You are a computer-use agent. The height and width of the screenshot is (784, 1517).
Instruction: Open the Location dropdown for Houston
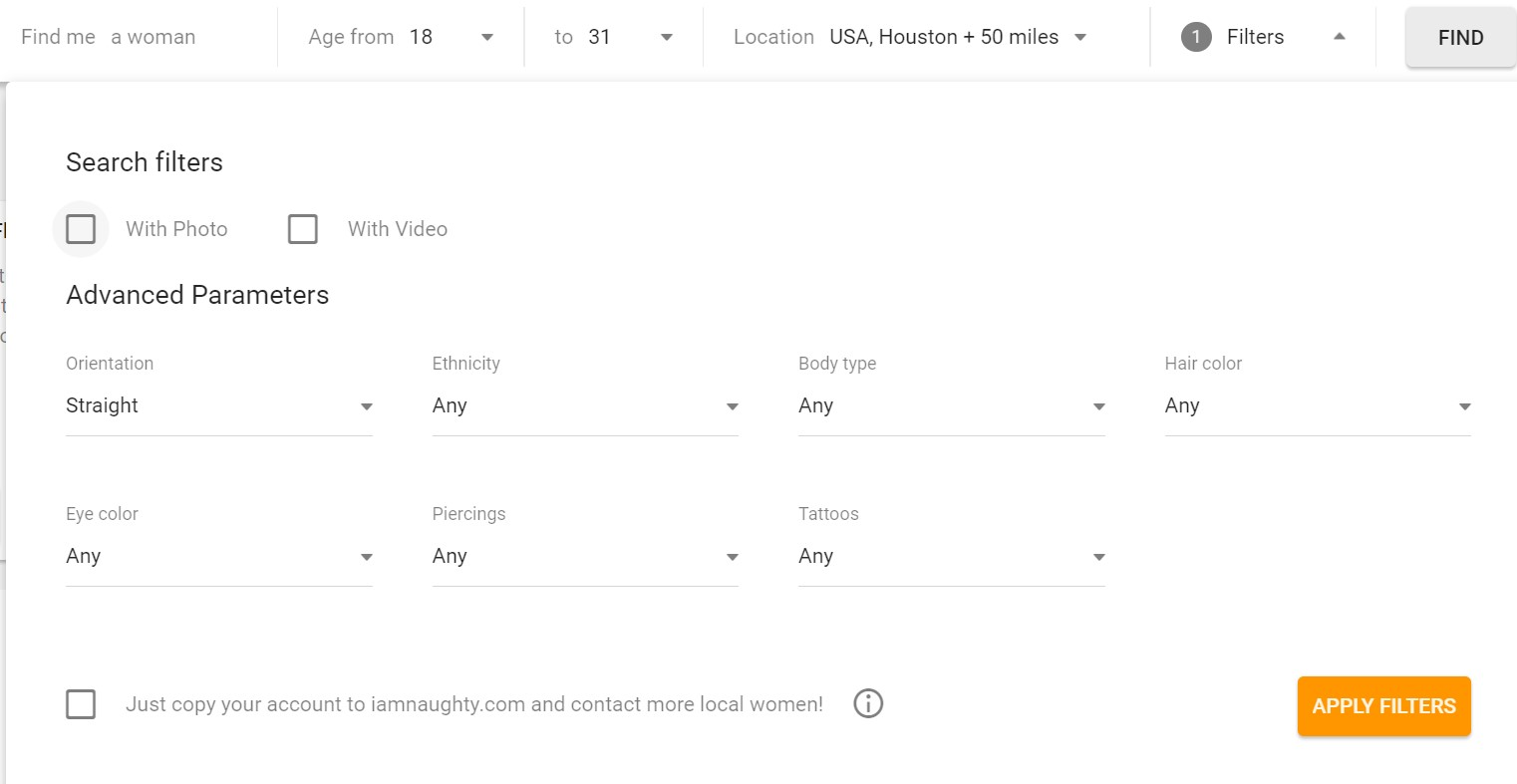(910, 37)
